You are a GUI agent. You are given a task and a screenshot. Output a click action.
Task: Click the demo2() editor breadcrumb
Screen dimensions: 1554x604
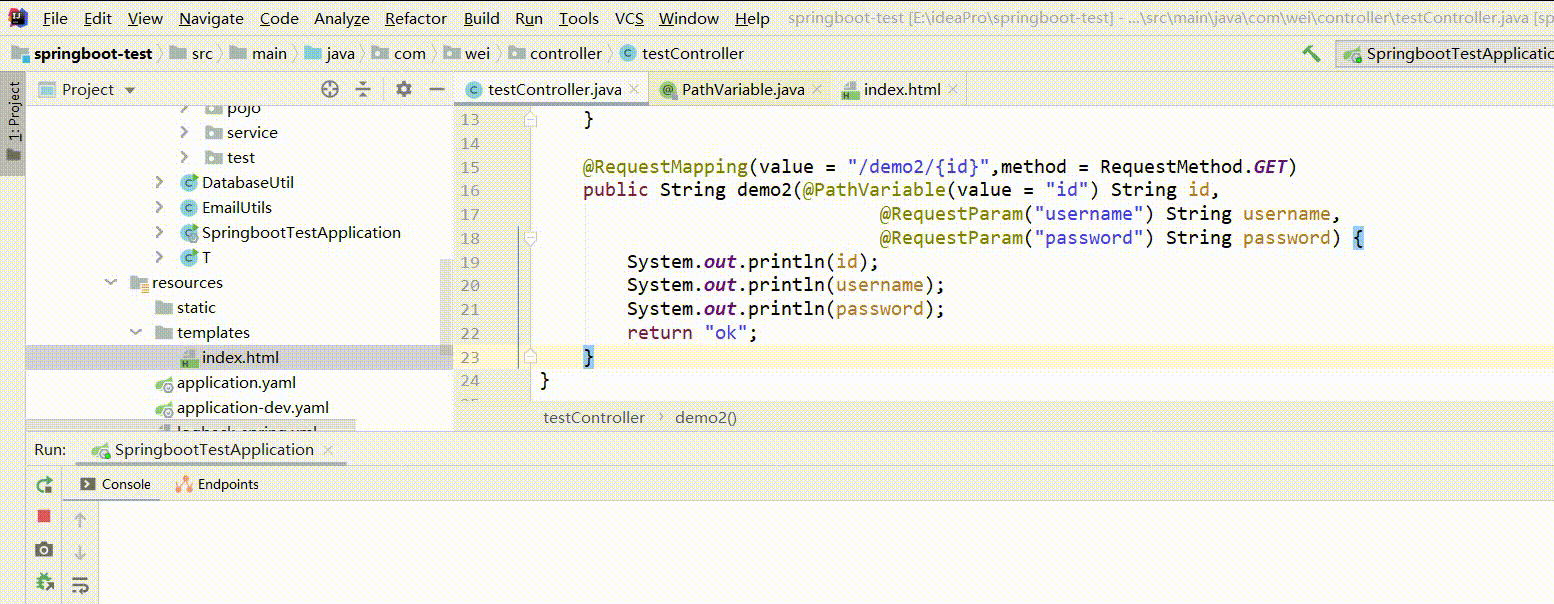click(x=706, y=418)
